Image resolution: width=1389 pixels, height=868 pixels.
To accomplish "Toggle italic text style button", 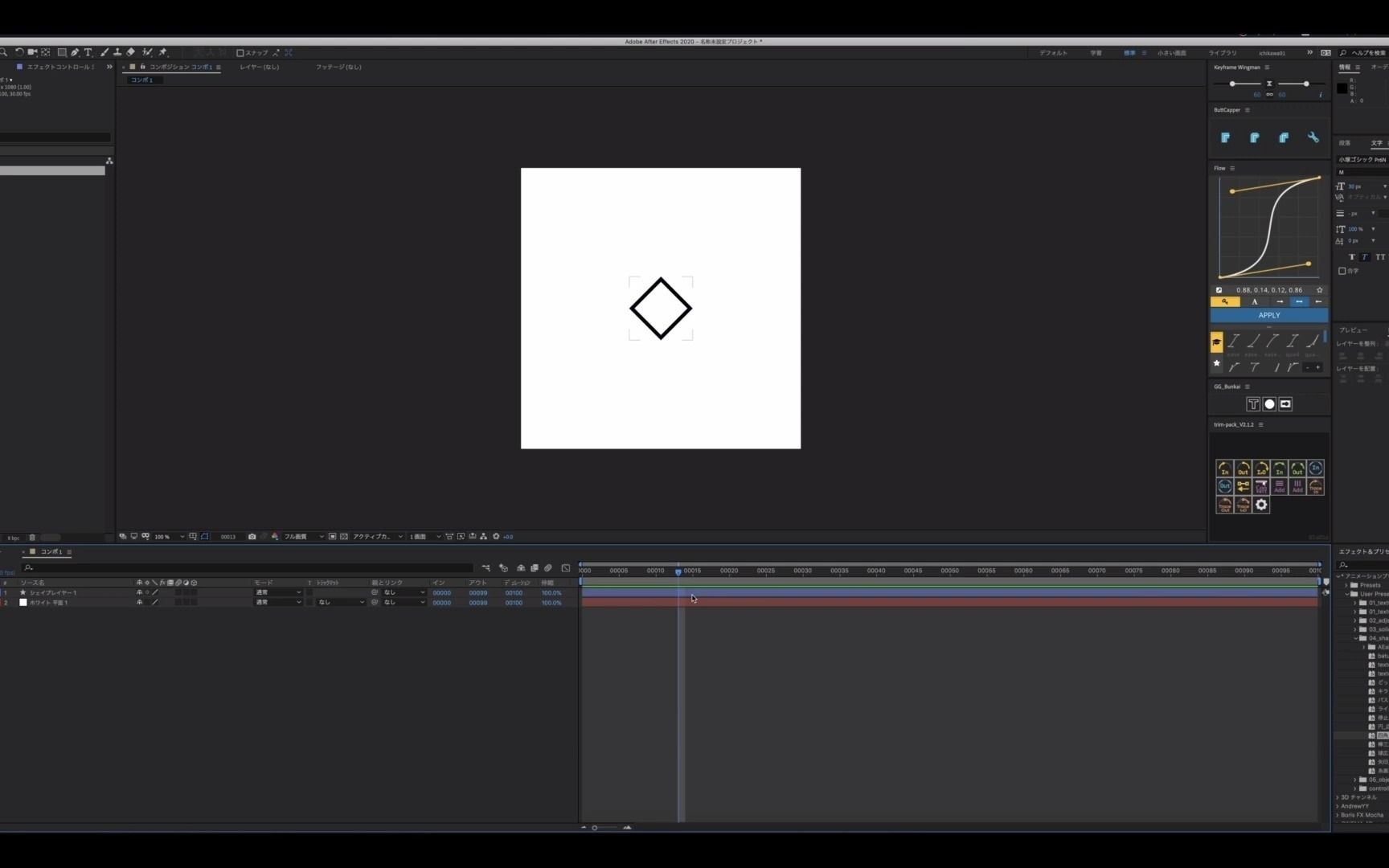I will point(1365,257).
